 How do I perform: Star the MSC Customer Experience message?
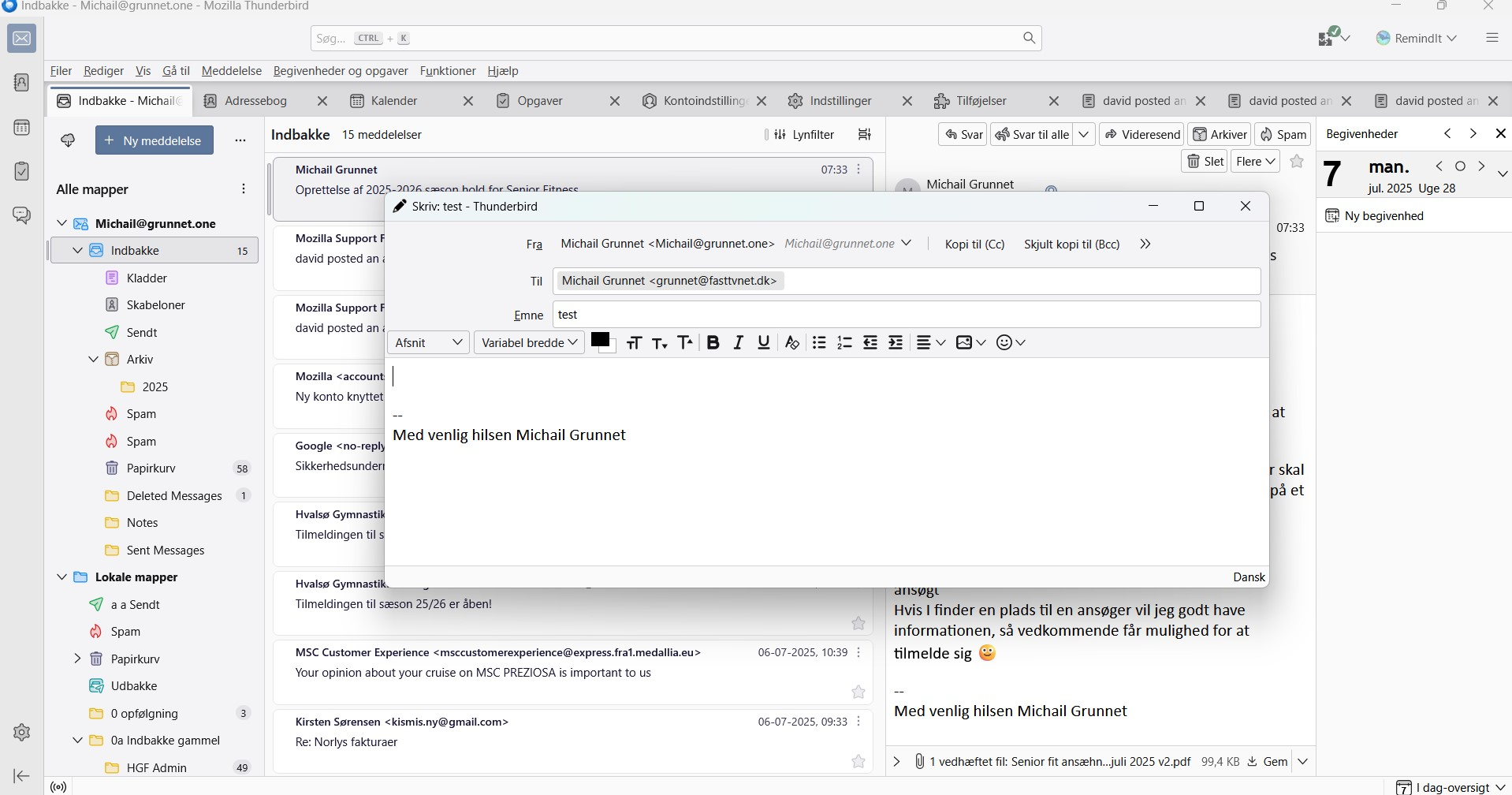click(858, 692)
